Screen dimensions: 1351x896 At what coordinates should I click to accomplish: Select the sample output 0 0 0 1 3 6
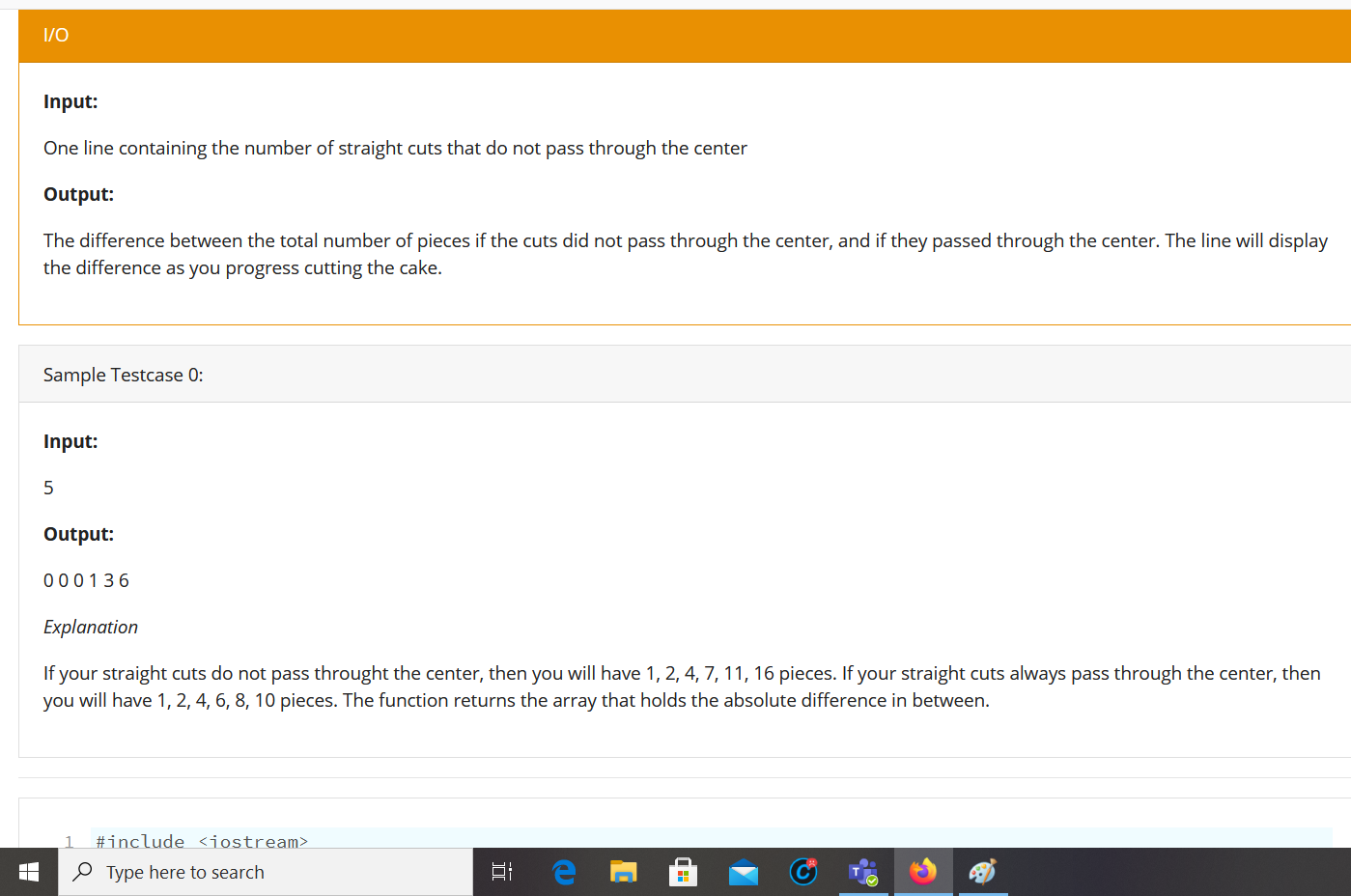click(x=86, y=579)
